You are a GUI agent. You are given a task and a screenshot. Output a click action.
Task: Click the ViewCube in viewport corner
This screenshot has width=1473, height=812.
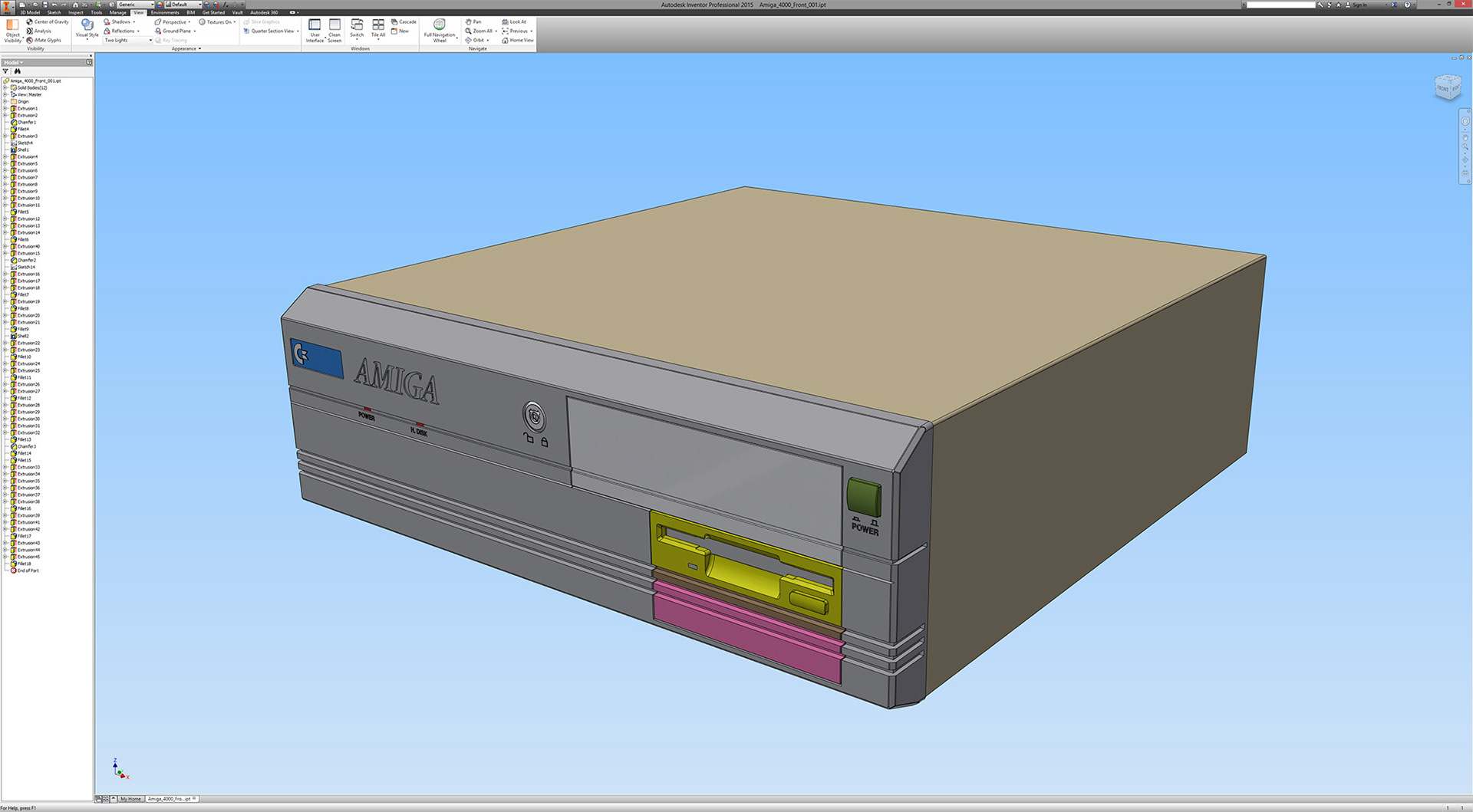tap(1447, 87)
